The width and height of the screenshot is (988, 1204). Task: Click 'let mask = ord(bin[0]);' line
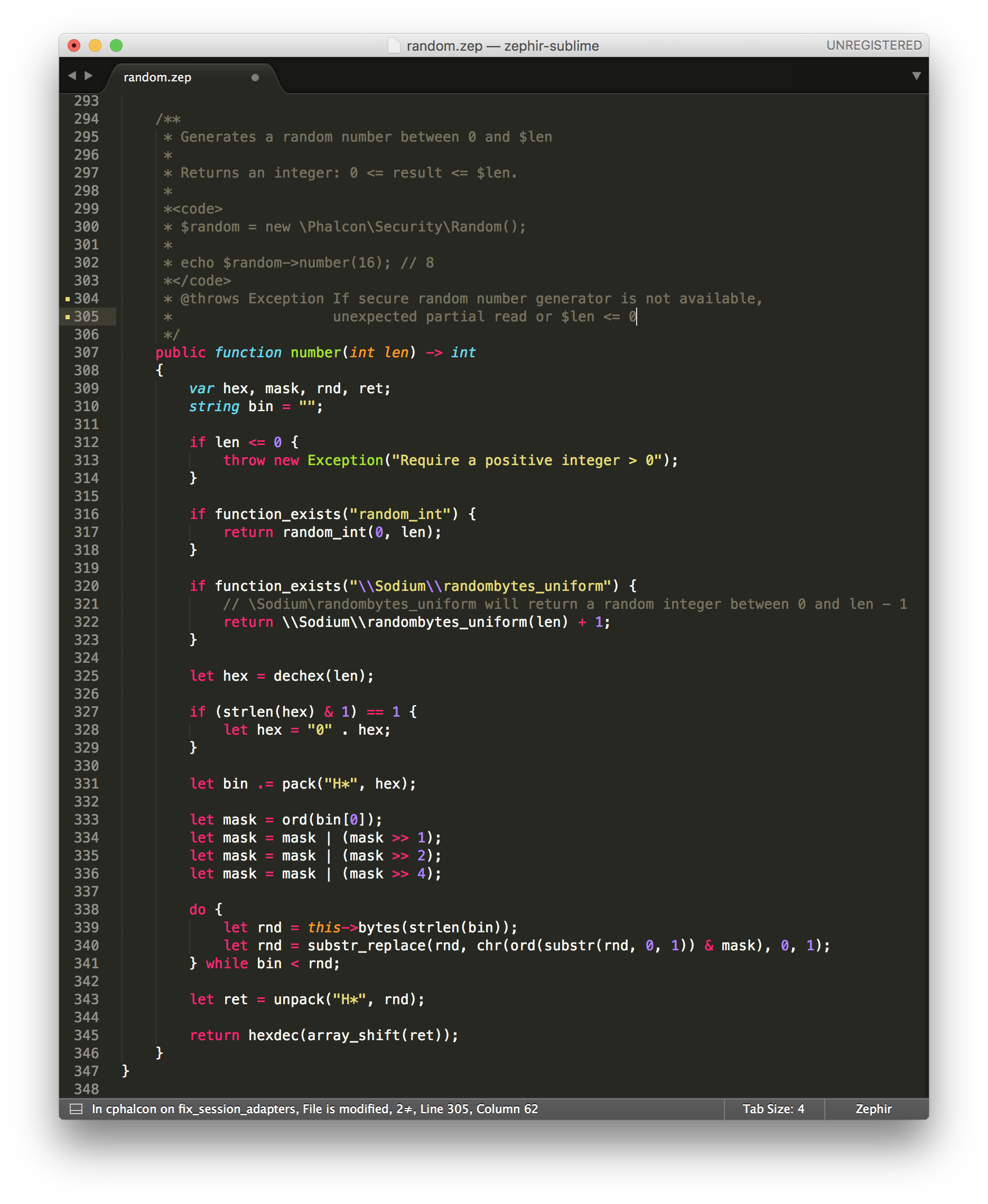(x=286, y=820)
